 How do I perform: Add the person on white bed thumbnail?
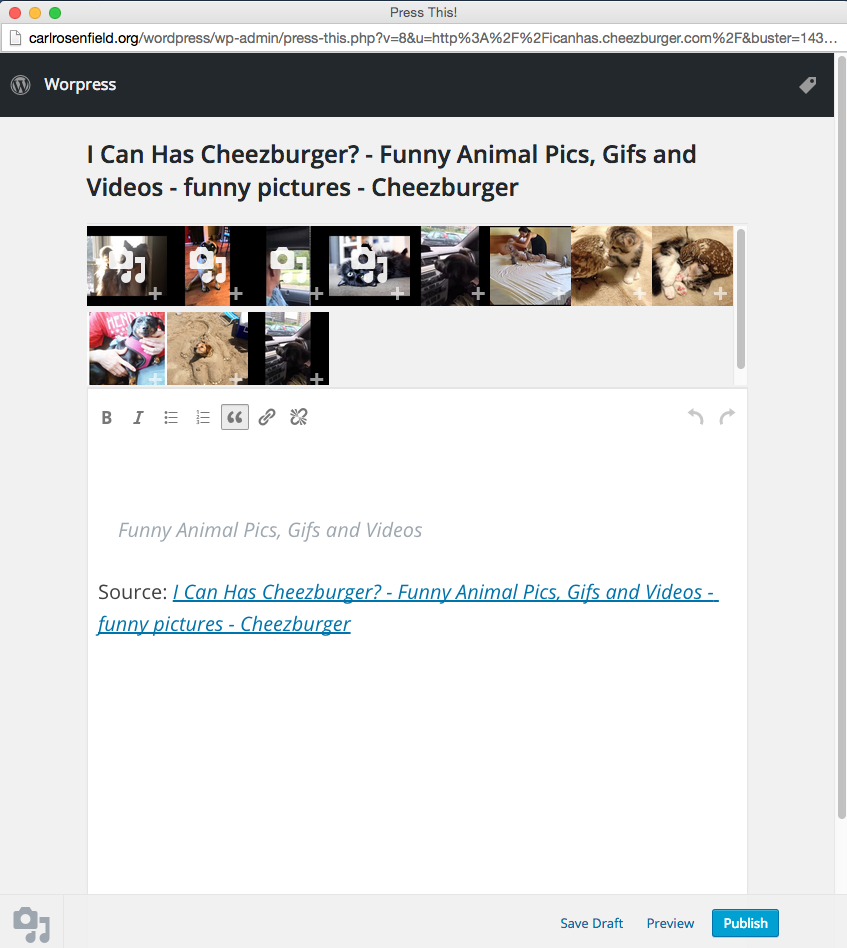(x=530, y=266)
